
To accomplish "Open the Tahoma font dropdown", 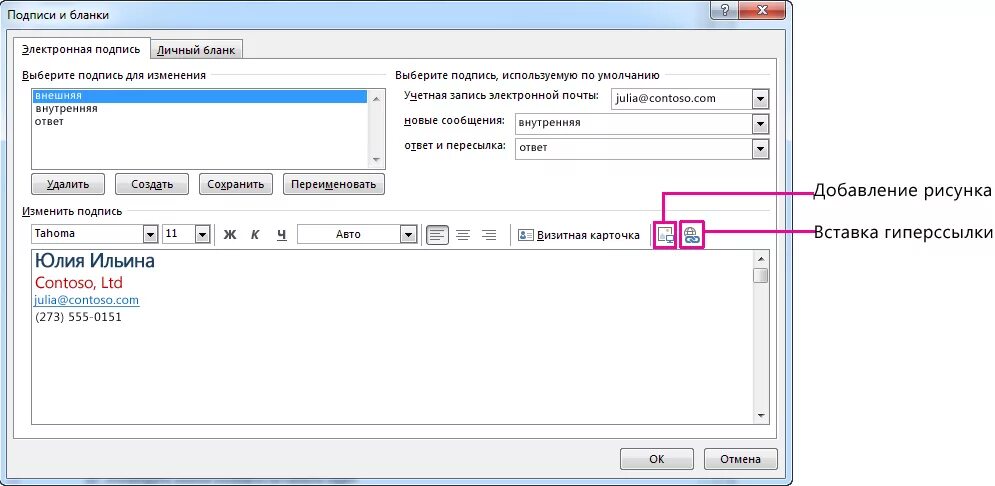I will pyautogui.click(x=150, y=234).
